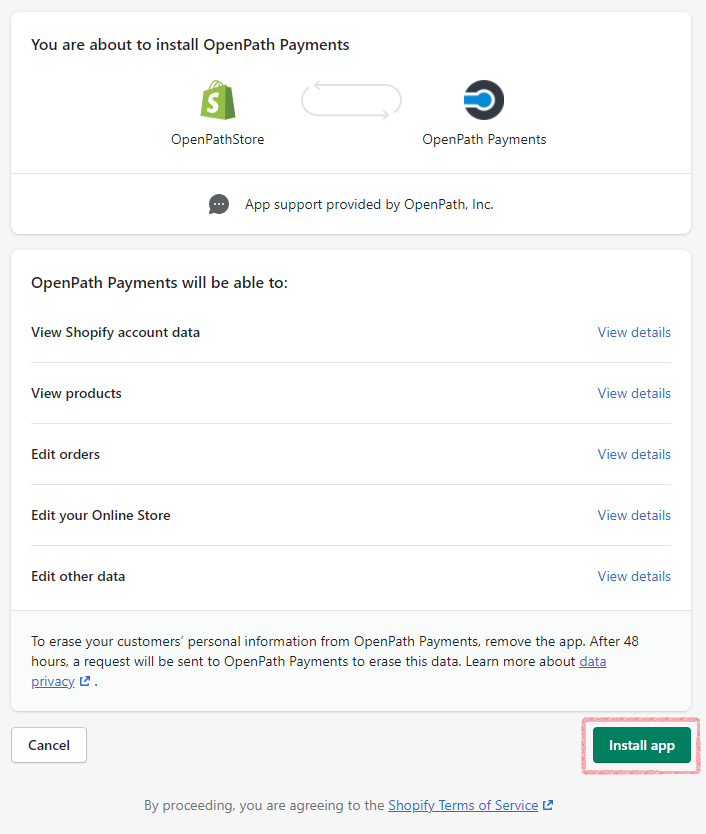
Task: Click the green Shopify bag logo
Action: (218, 100)
